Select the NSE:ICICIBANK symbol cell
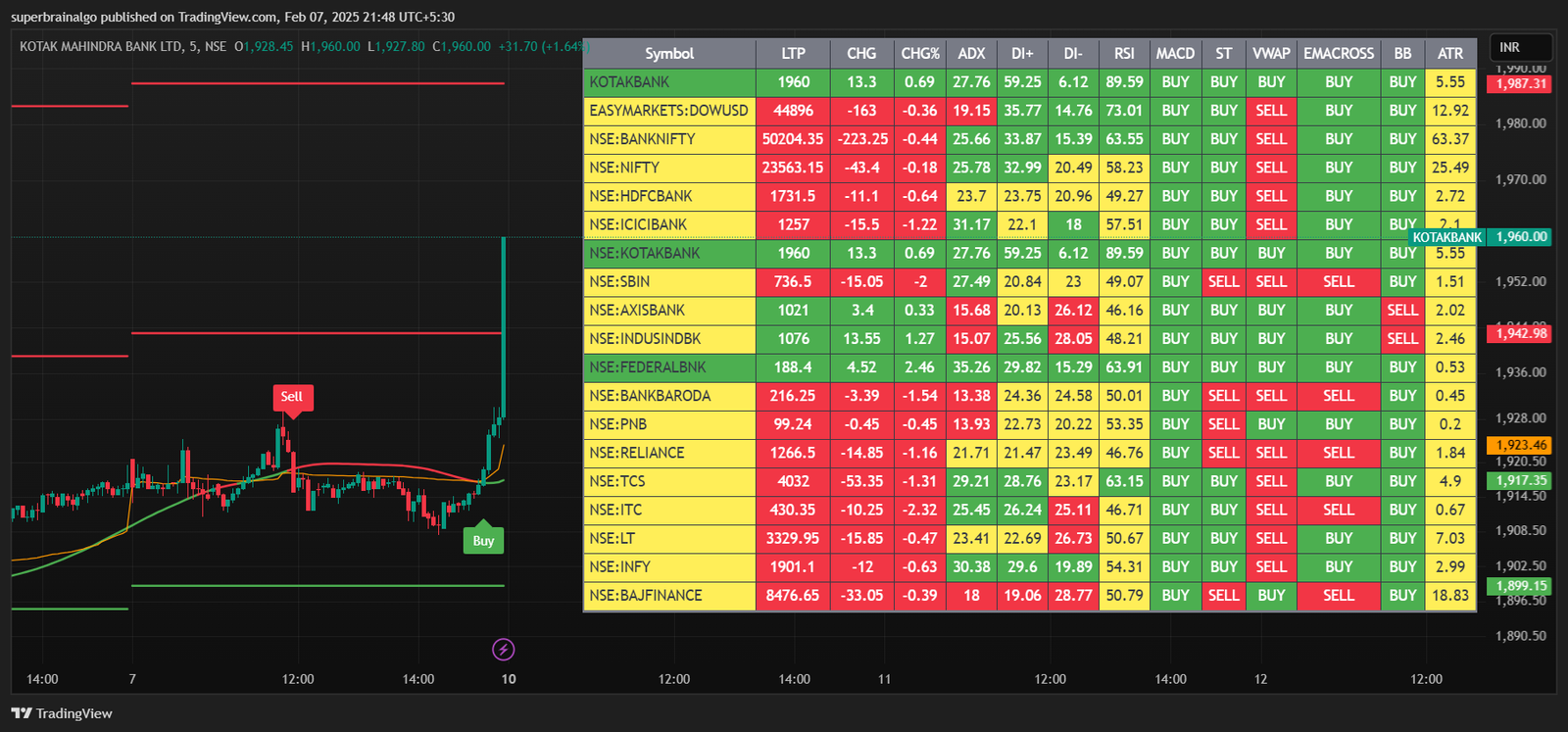The image size is (1568, 732). click(669, 224)
